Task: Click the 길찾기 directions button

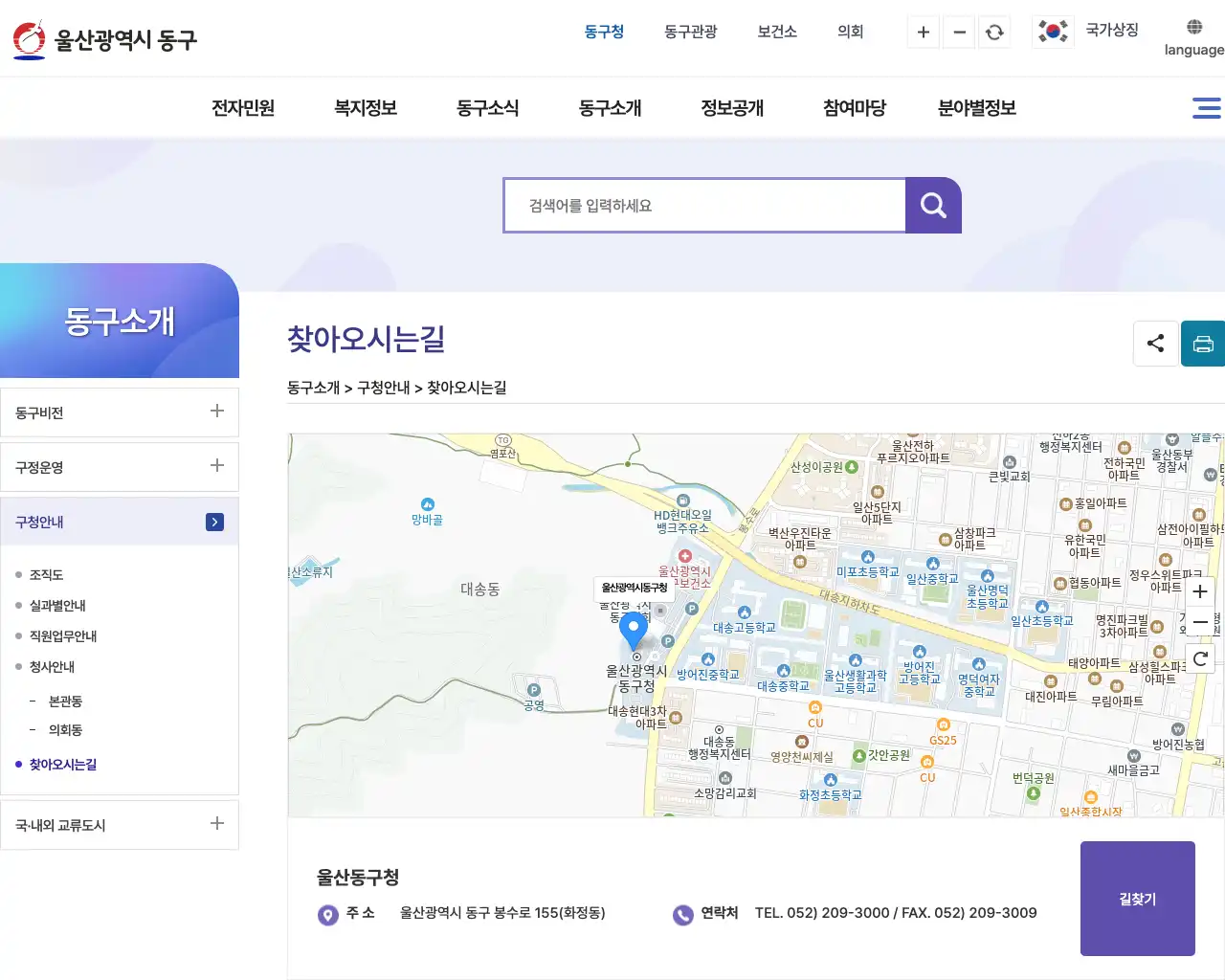Action: pos(1138,899)
